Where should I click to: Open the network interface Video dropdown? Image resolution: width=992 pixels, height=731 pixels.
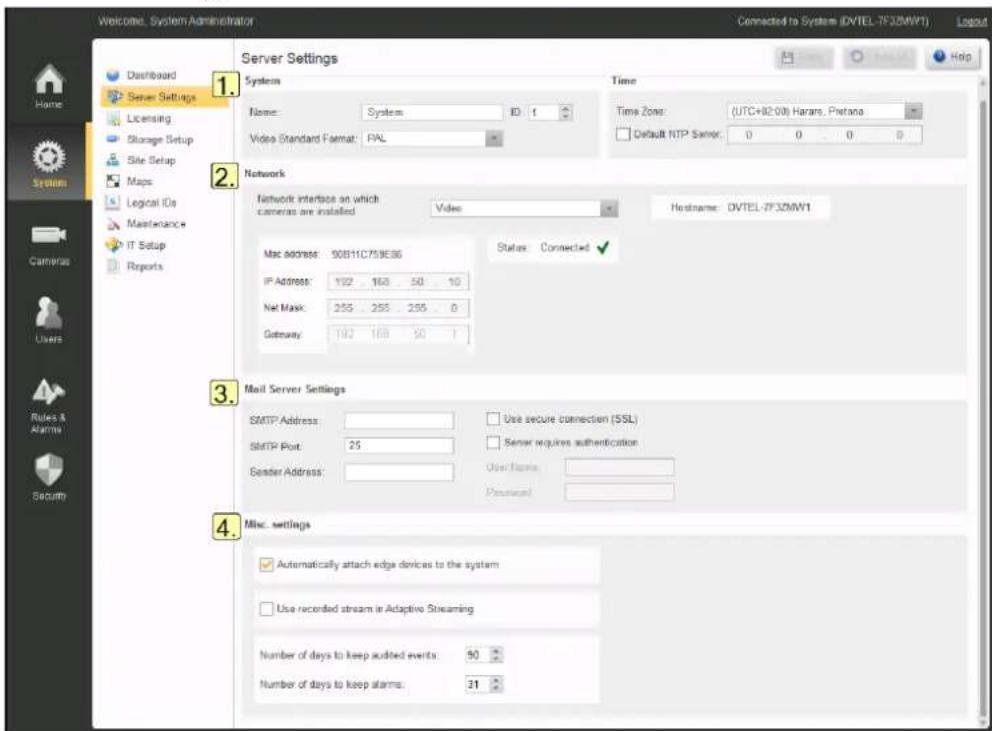609,208
